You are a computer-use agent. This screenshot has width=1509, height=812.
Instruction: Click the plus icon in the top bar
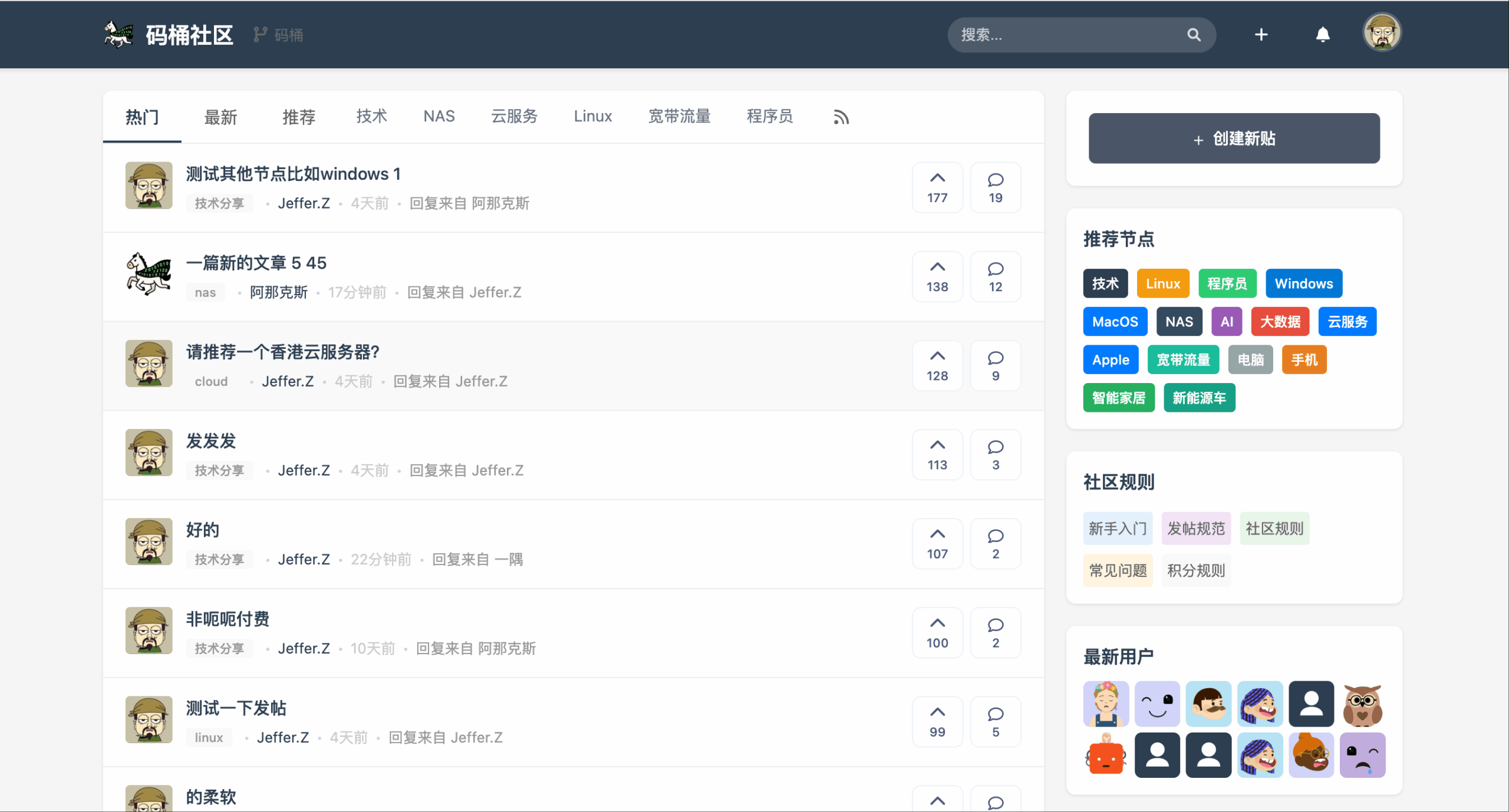coord(1261,35)
